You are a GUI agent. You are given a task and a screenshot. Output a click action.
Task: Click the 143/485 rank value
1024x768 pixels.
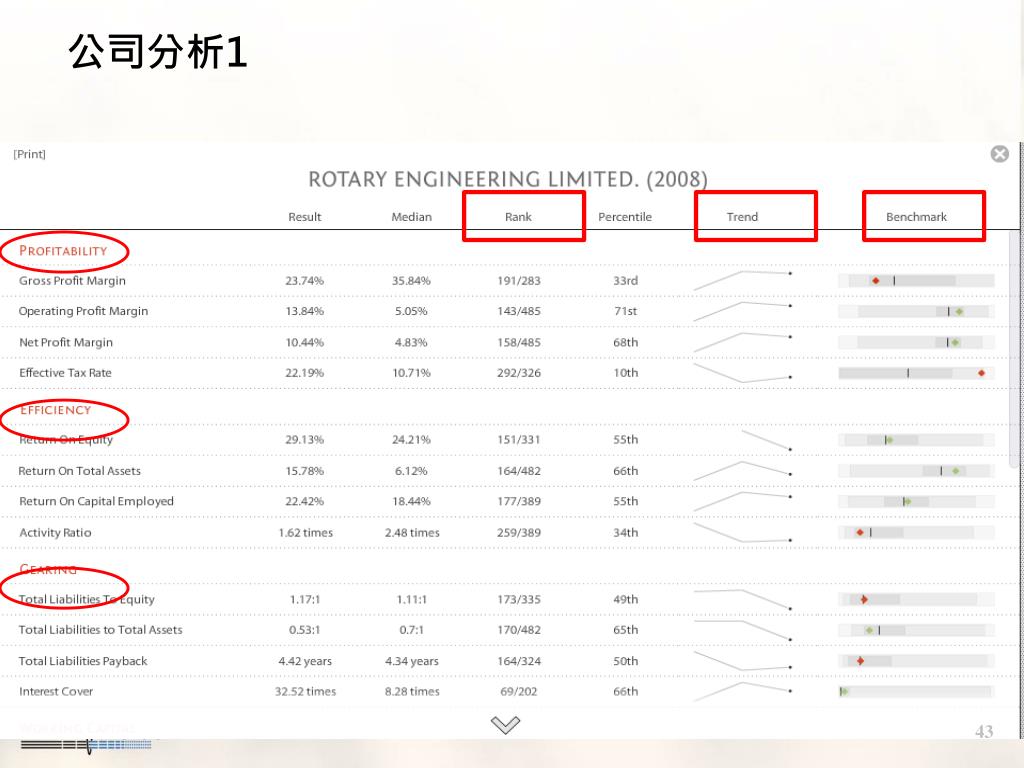(519, 312)
